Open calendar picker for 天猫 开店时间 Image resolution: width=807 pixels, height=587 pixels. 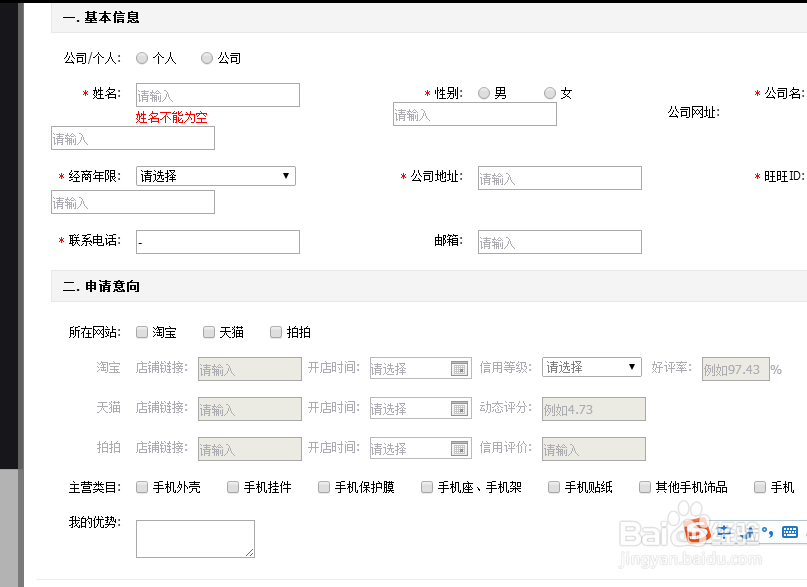click(x=459, y=408)
